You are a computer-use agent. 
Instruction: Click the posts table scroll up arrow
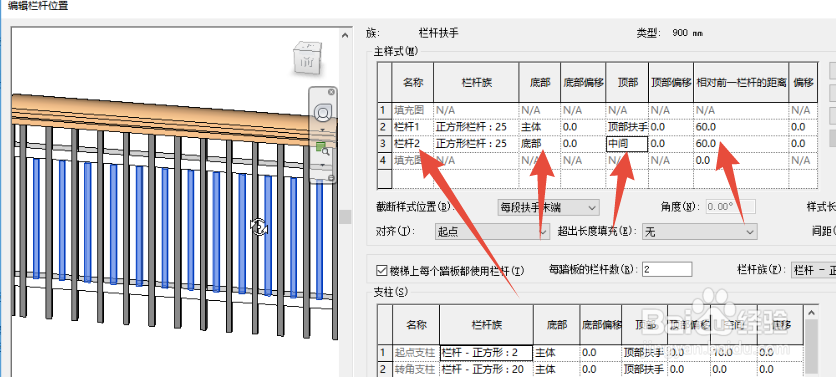click(811, 311)
